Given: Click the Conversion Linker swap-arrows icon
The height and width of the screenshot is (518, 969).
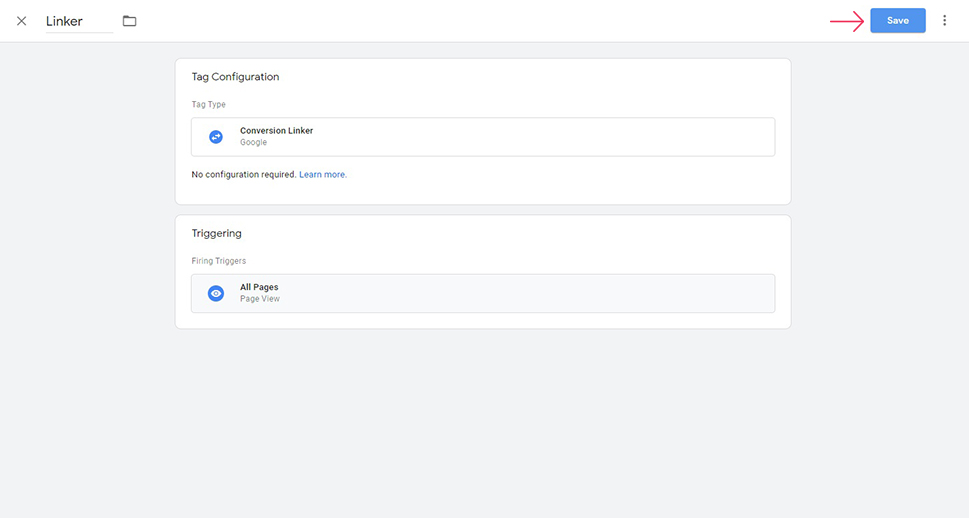Looking at the screenshot, I should (216, 137).
